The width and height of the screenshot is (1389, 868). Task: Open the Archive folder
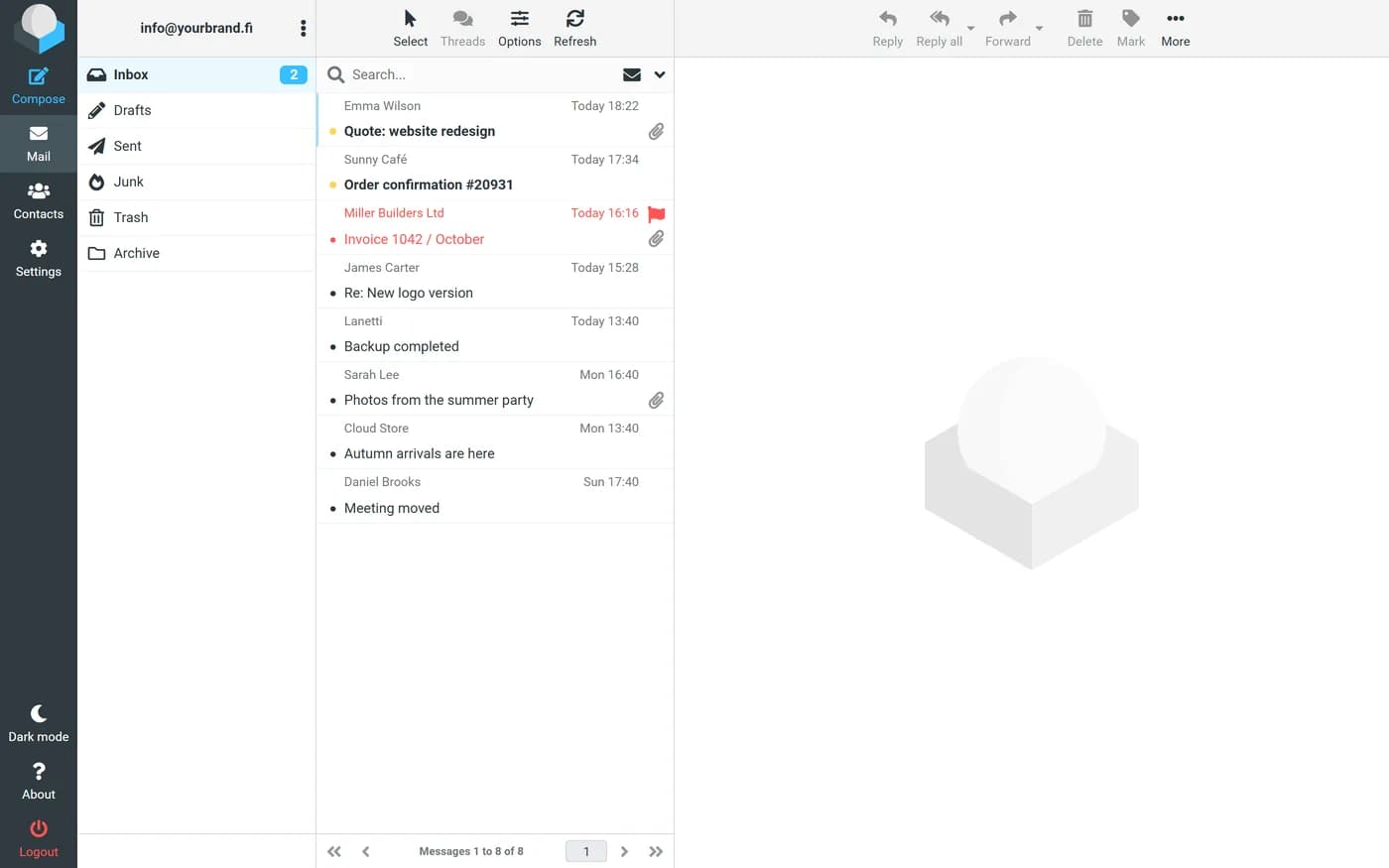(196, 253)
